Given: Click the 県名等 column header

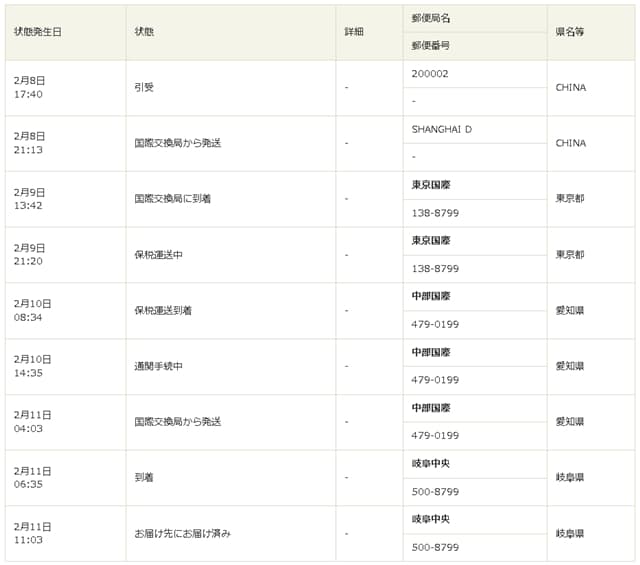Looking at the screenshot, I should (x=591, y=32).
